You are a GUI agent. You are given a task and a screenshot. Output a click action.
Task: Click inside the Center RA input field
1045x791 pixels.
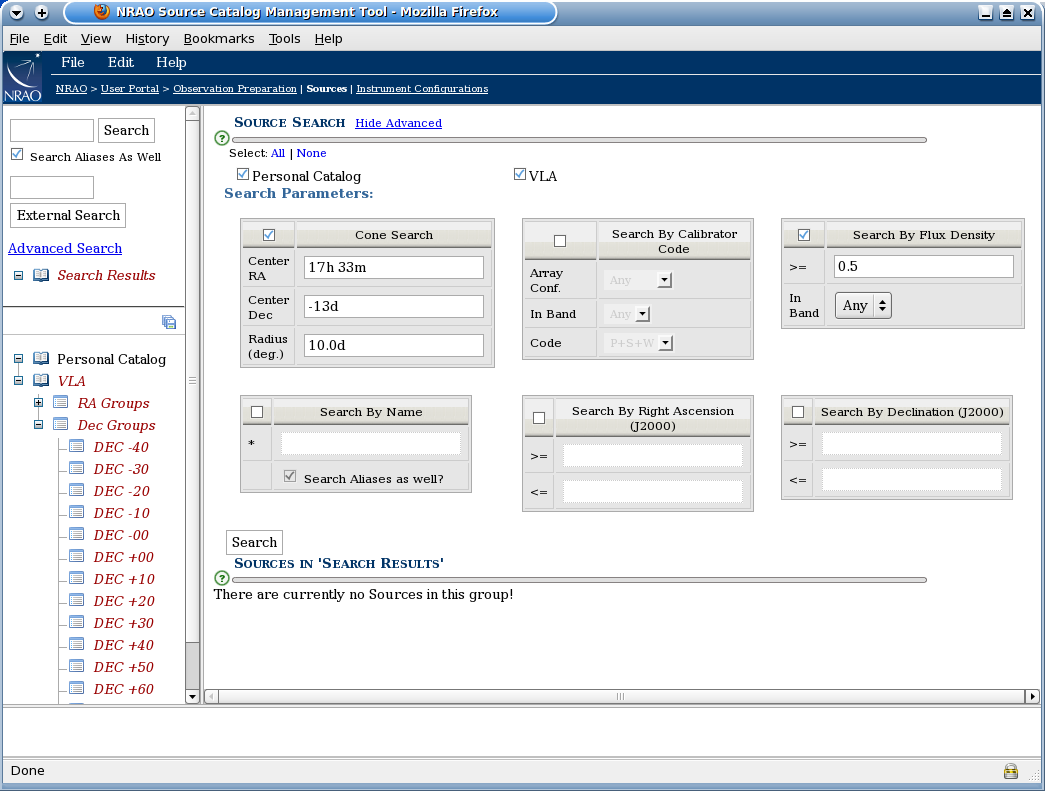pyautogui.click(x=393, y=267)
